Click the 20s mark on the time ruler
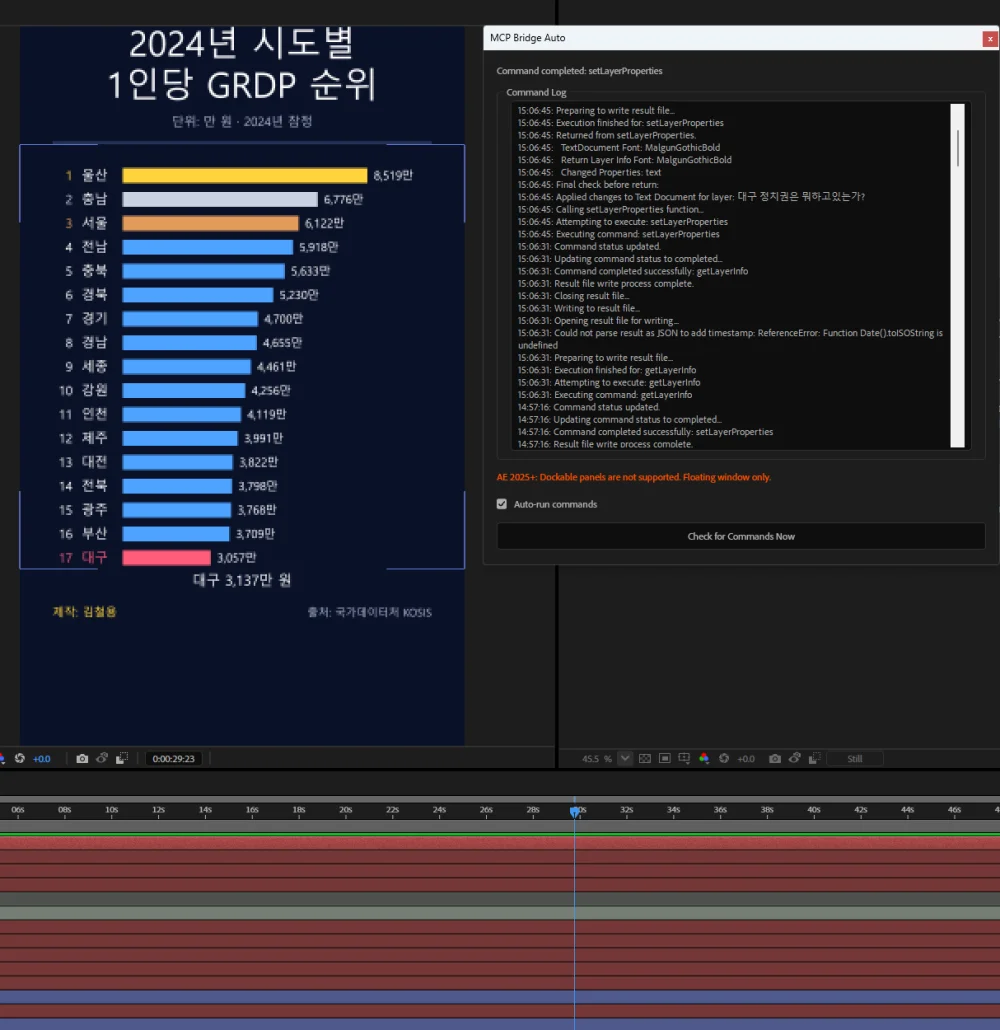This screenshot has width=1000, height=1030. [346, 810]
